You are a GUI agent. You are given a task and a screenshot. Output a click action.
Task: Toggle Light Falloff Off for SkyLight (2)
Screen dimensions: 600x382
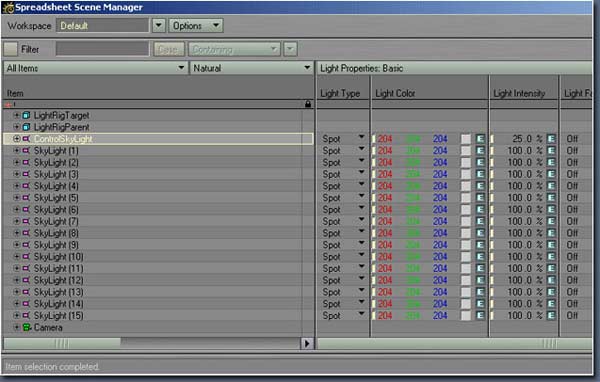(x=572, y=162)
